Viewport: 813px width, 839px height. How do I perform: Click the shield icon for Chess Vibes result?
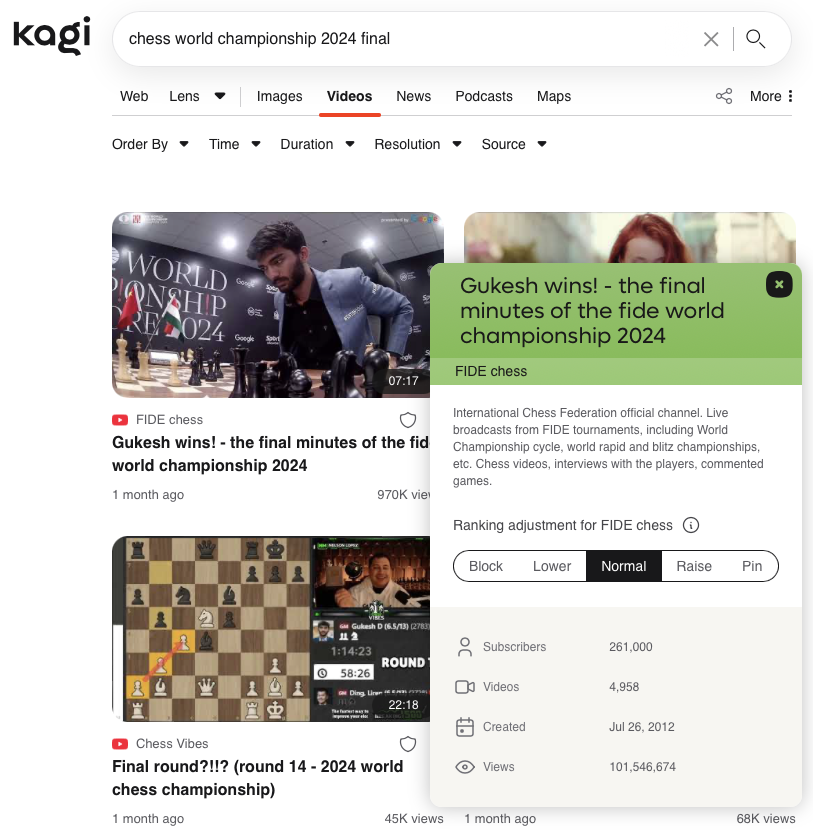(408, 744)
